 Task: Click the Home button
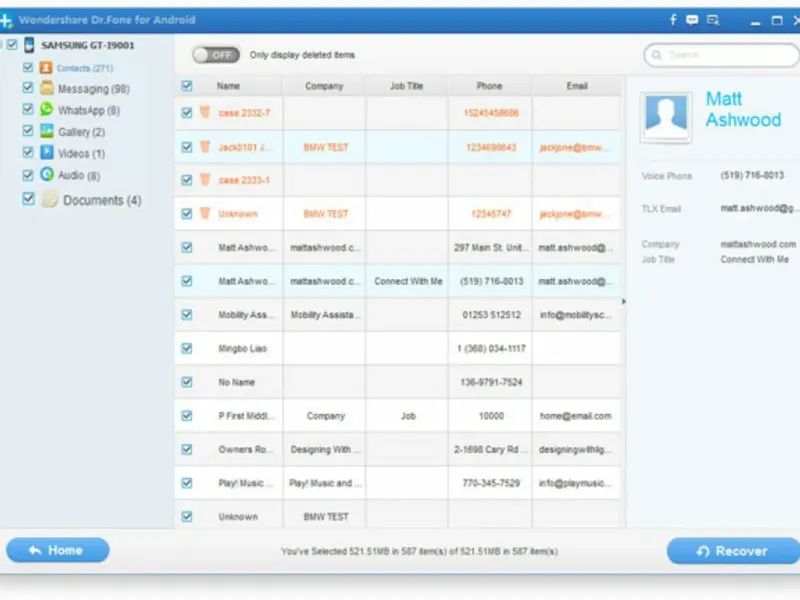coord(58,550)
